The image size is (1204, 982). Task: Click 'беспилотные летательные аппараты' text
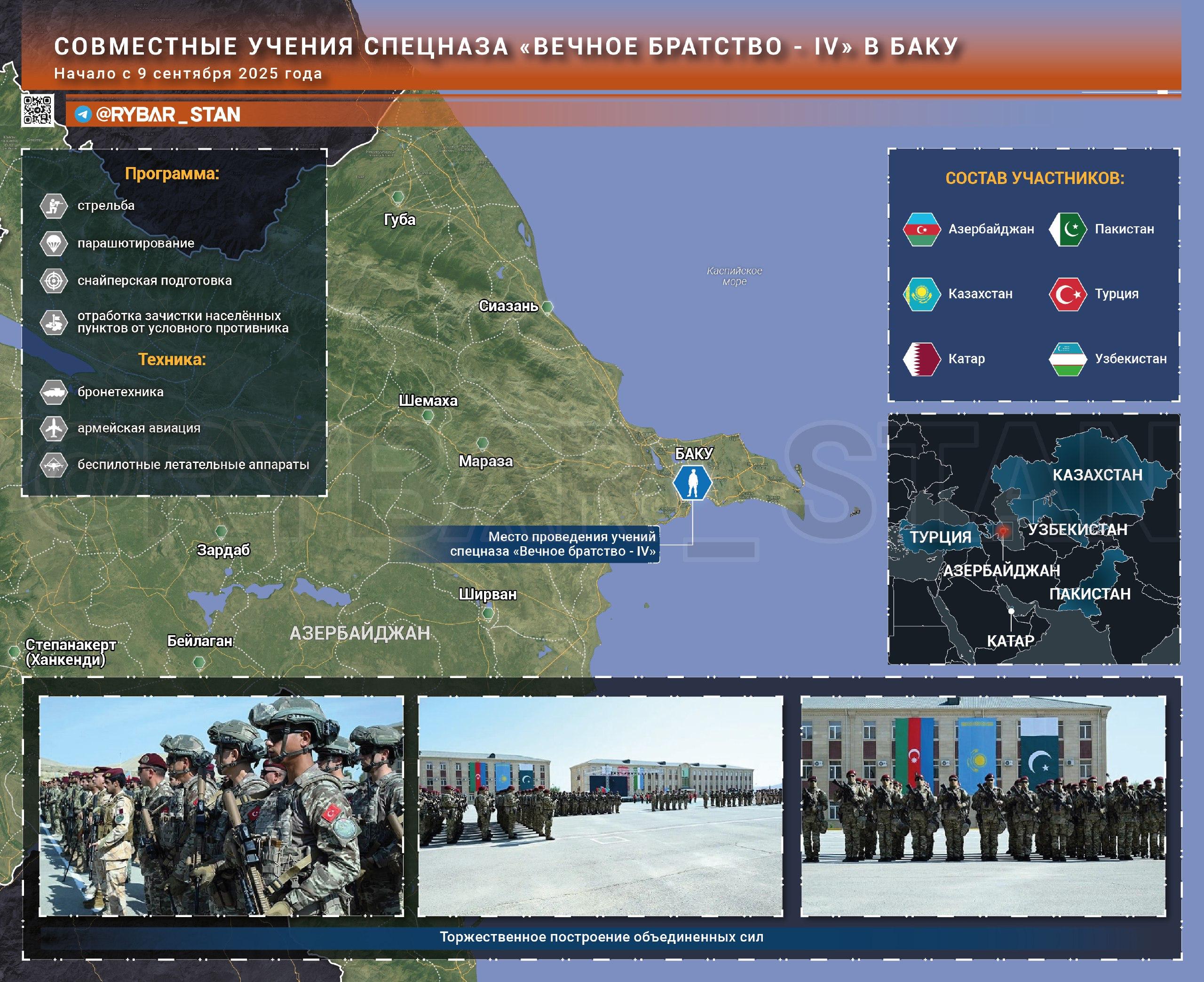pos(193,464)
